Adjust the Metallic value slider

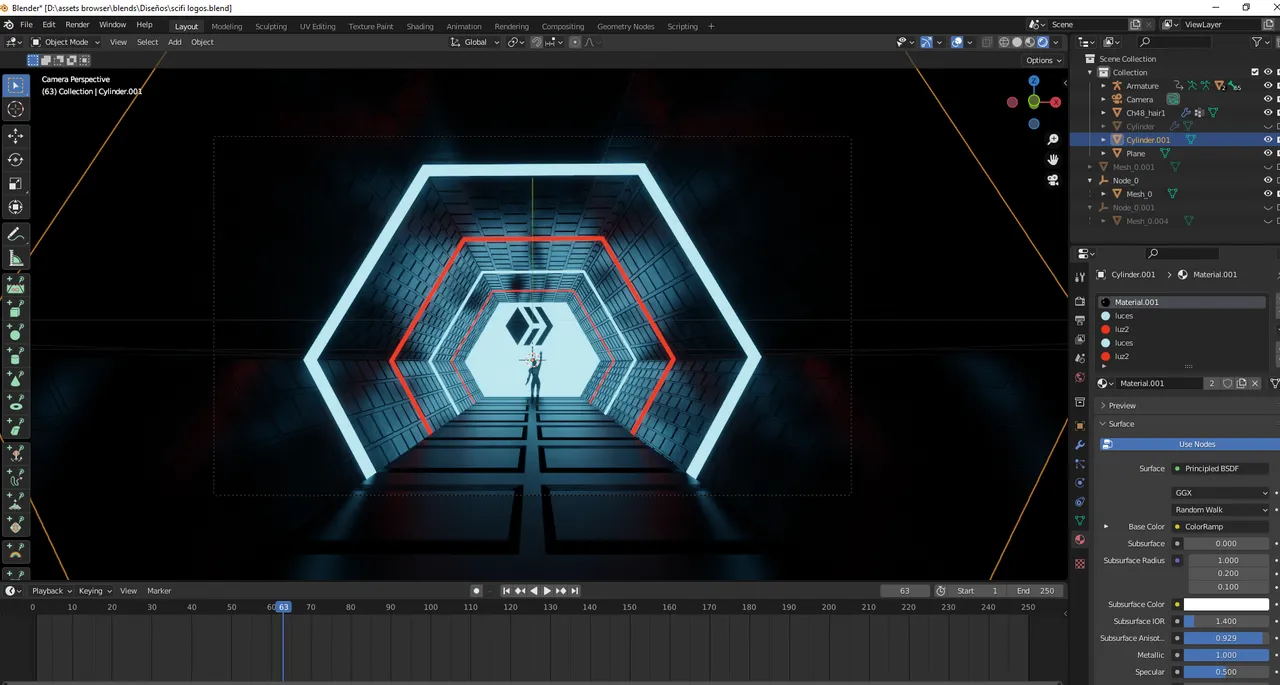pos(1226,655)
